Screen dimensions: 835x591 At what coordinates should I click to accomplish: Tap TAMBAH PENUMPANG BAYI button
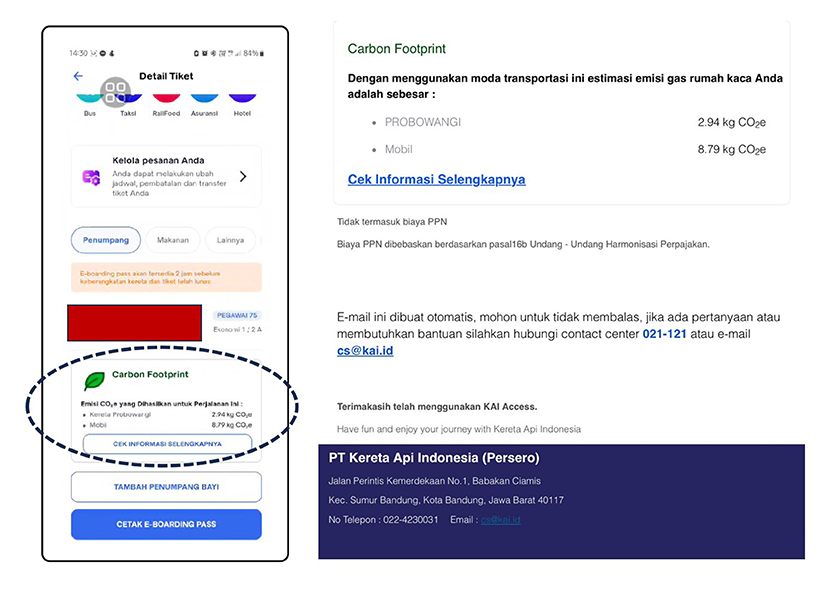[x=166, y=487]
